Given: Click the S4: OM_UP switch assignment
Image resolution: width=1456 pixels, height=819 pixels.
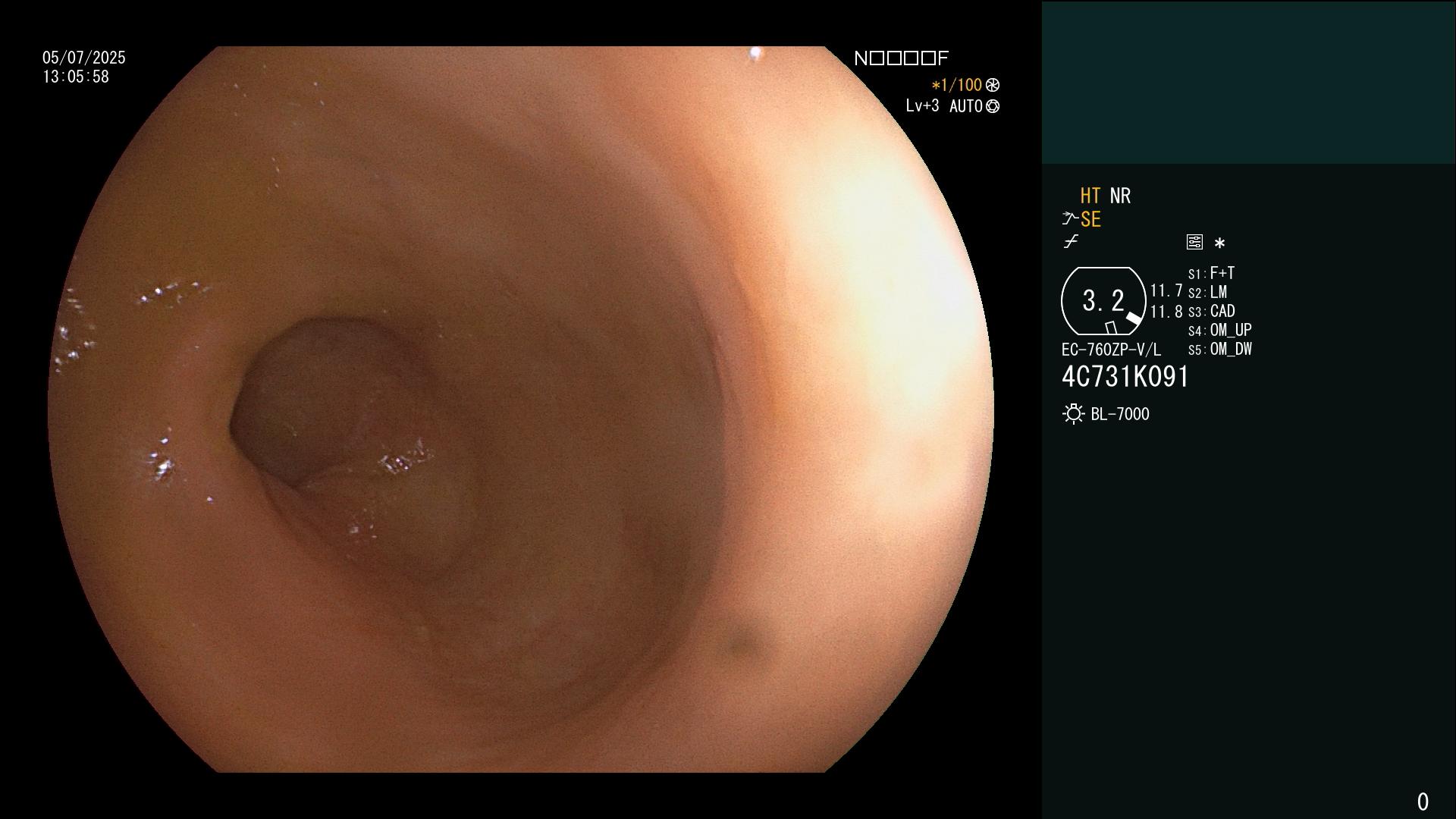Looking at the screenshot, I should click(1220, 331).
